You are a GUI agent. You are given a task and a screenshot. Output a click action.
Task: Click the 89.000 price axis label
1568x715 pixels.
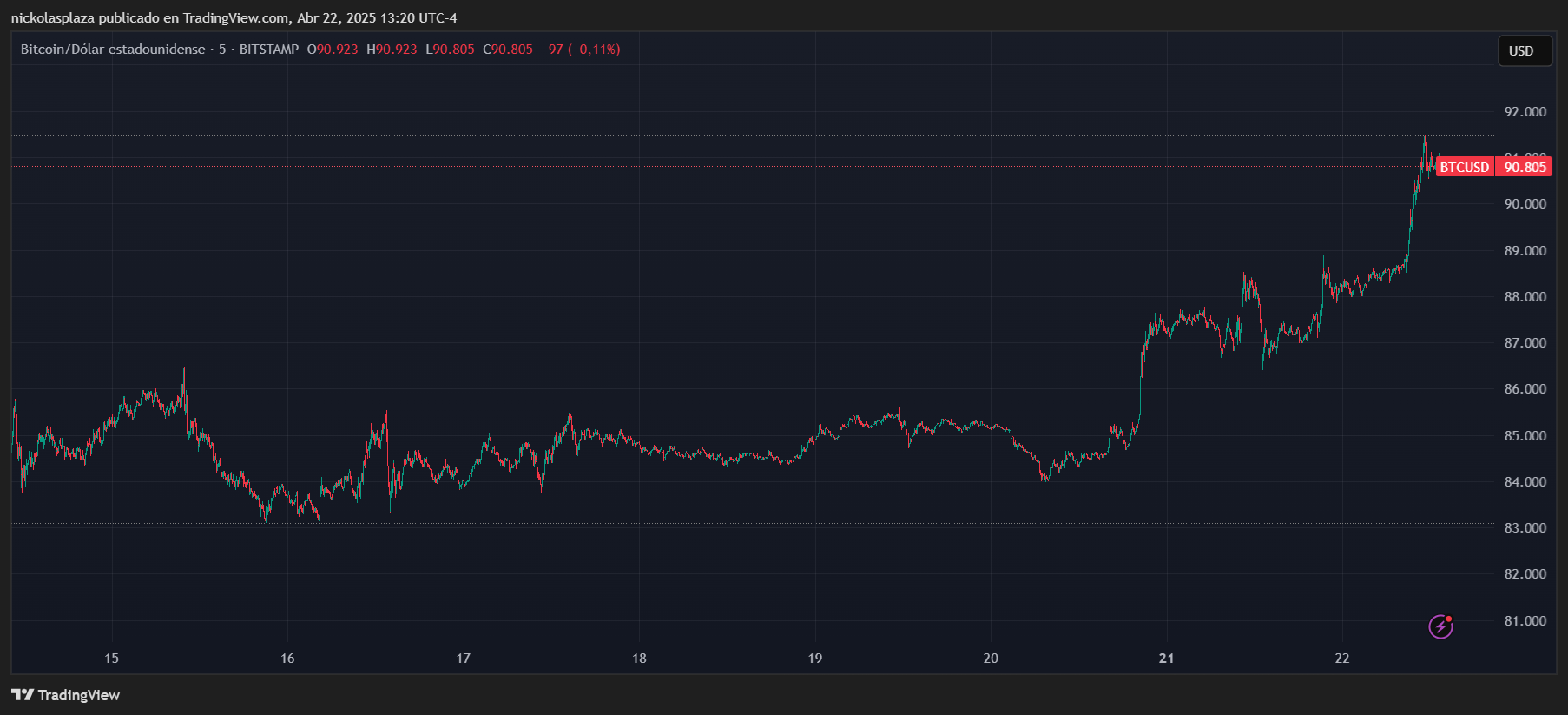[1525, 250]
